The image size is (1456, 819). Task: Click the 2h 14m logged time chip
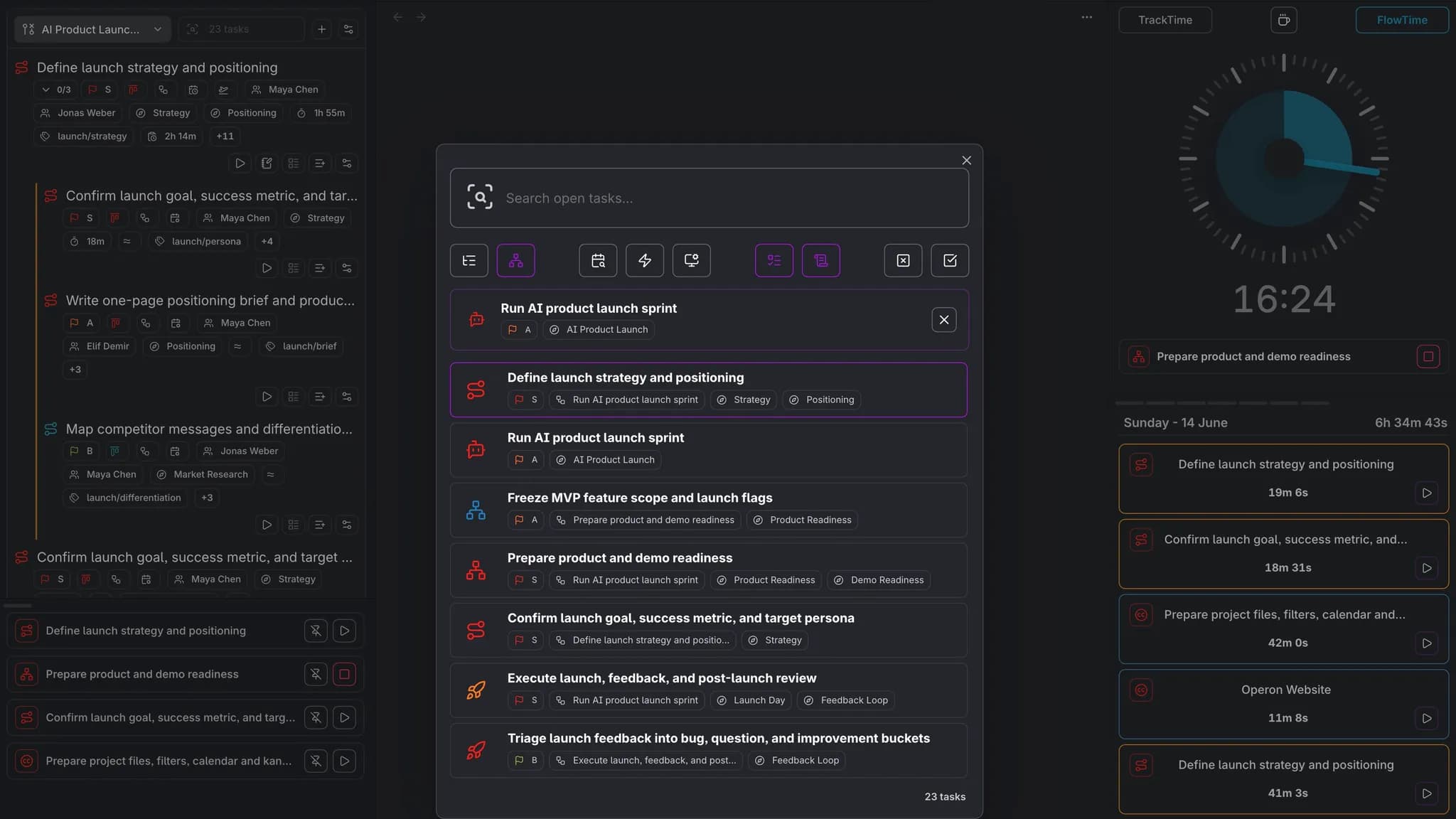pyautogui.click(x=172, y=136)
